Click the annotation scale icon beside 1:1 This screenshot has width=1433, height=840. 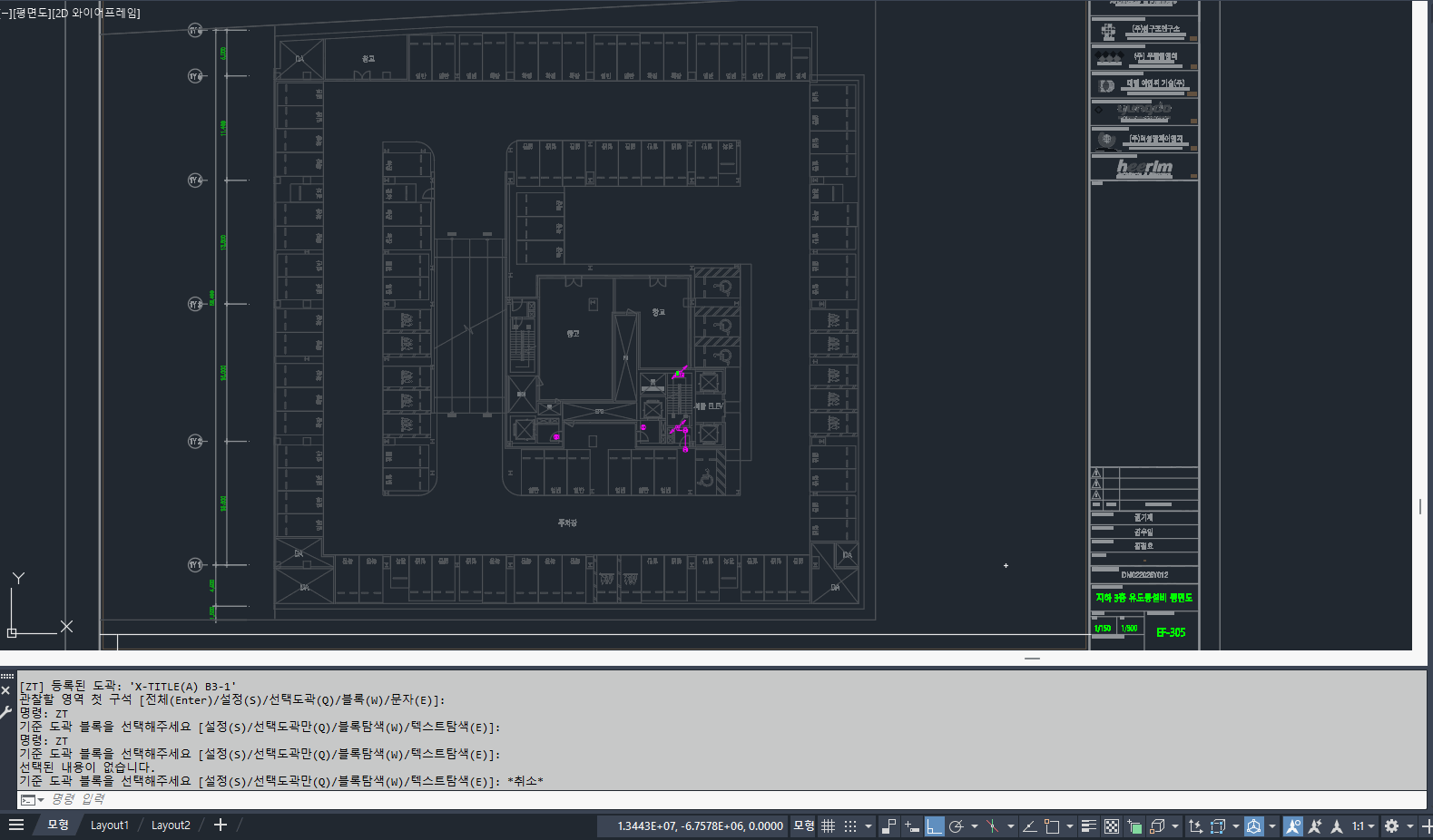tap(1337, 826)
